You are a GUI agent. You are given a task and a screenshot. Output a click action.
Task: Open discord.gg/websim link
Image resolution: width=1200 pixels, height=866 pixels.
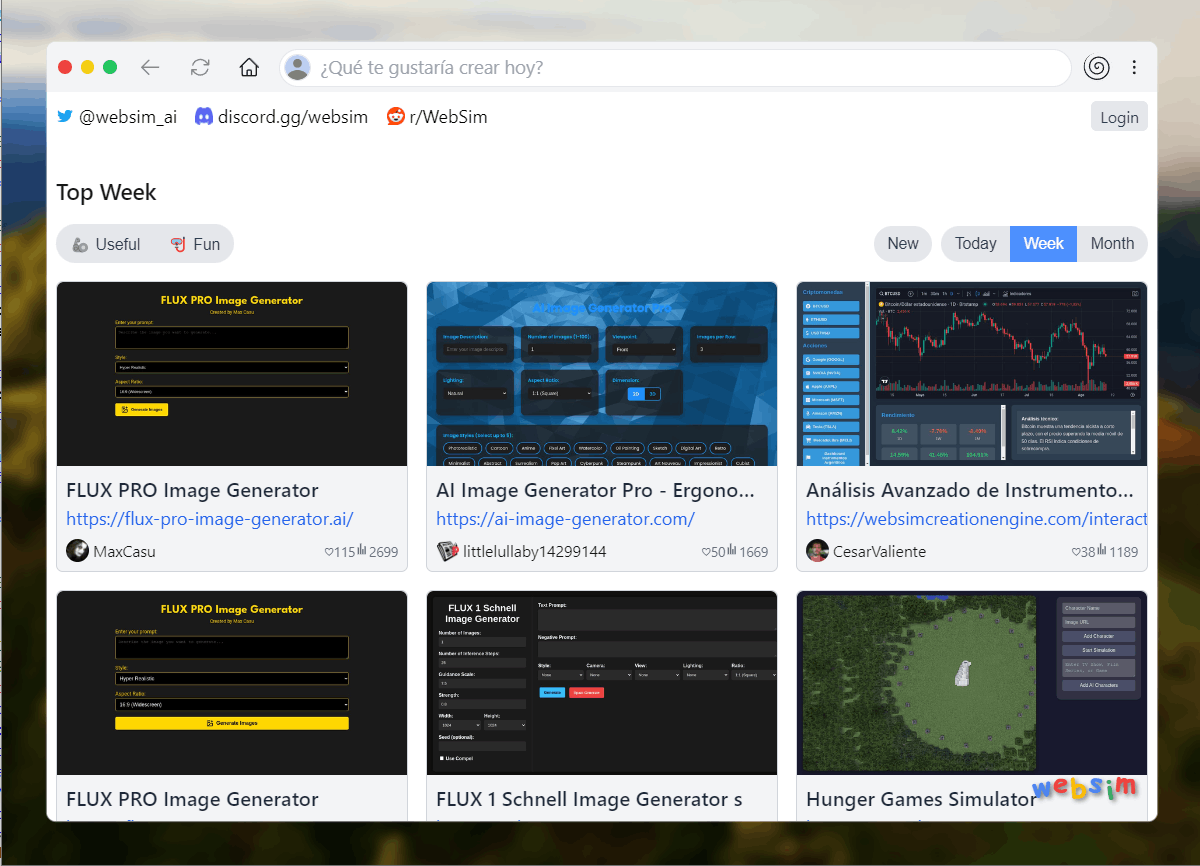[293, 117]
